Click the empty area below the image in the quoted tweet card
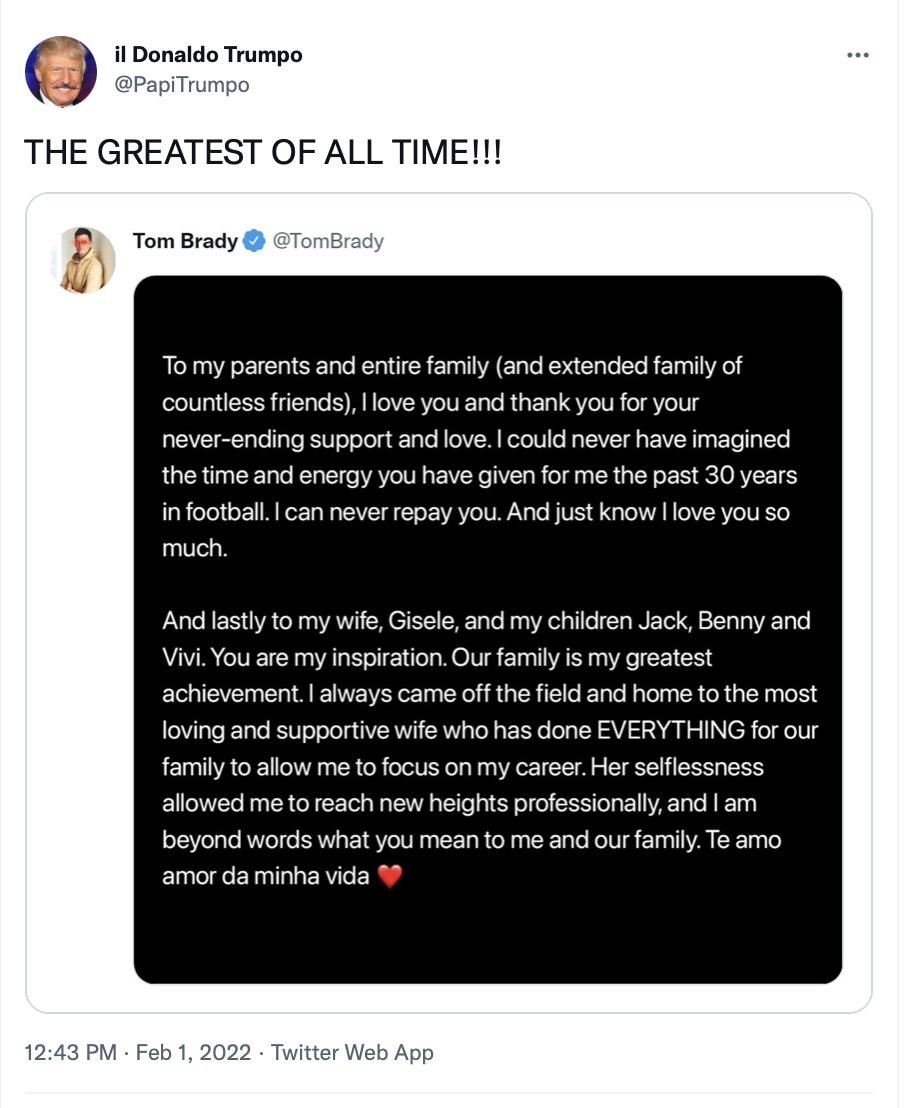The height and width of the screenshot is (1108, 912). 487,998
